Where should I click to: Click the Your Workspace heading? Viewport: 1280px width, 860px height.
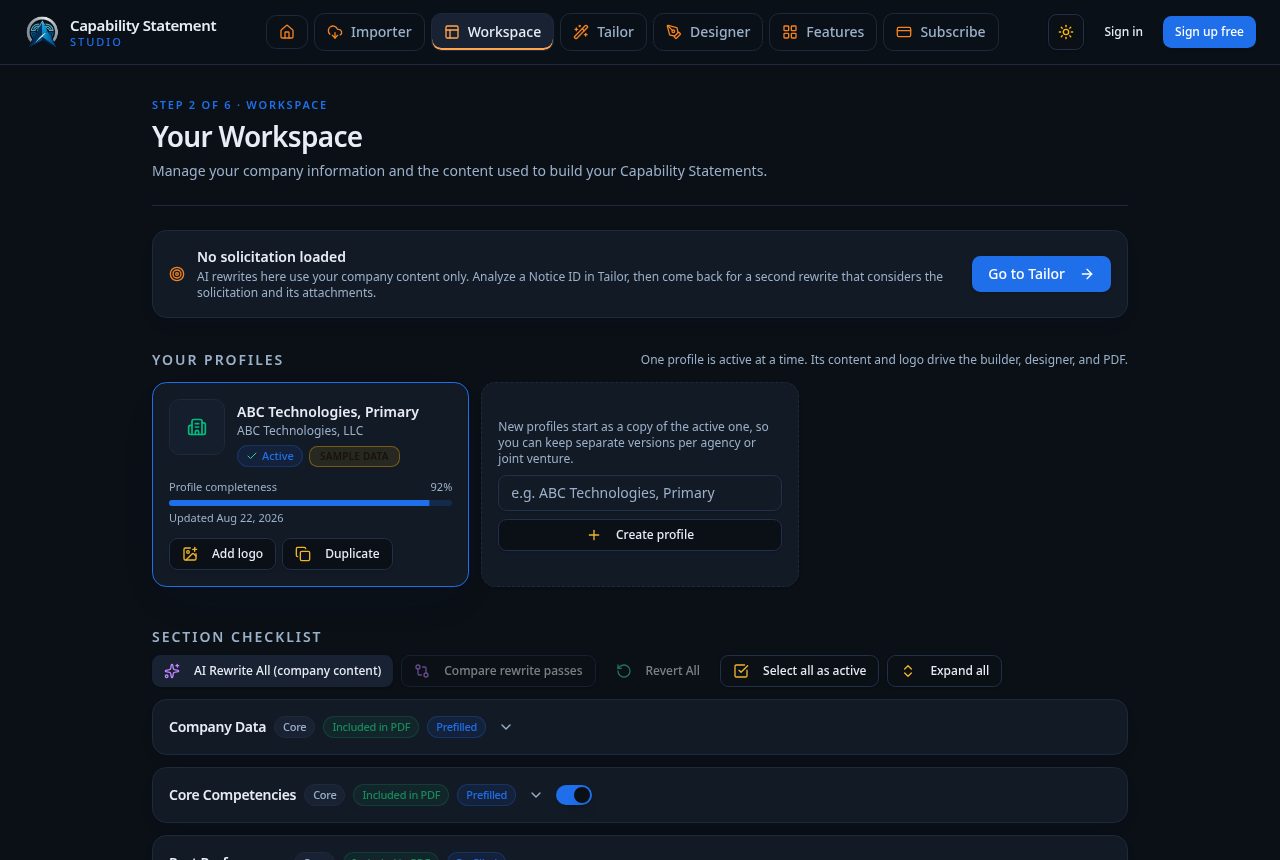tap(257, 137)
